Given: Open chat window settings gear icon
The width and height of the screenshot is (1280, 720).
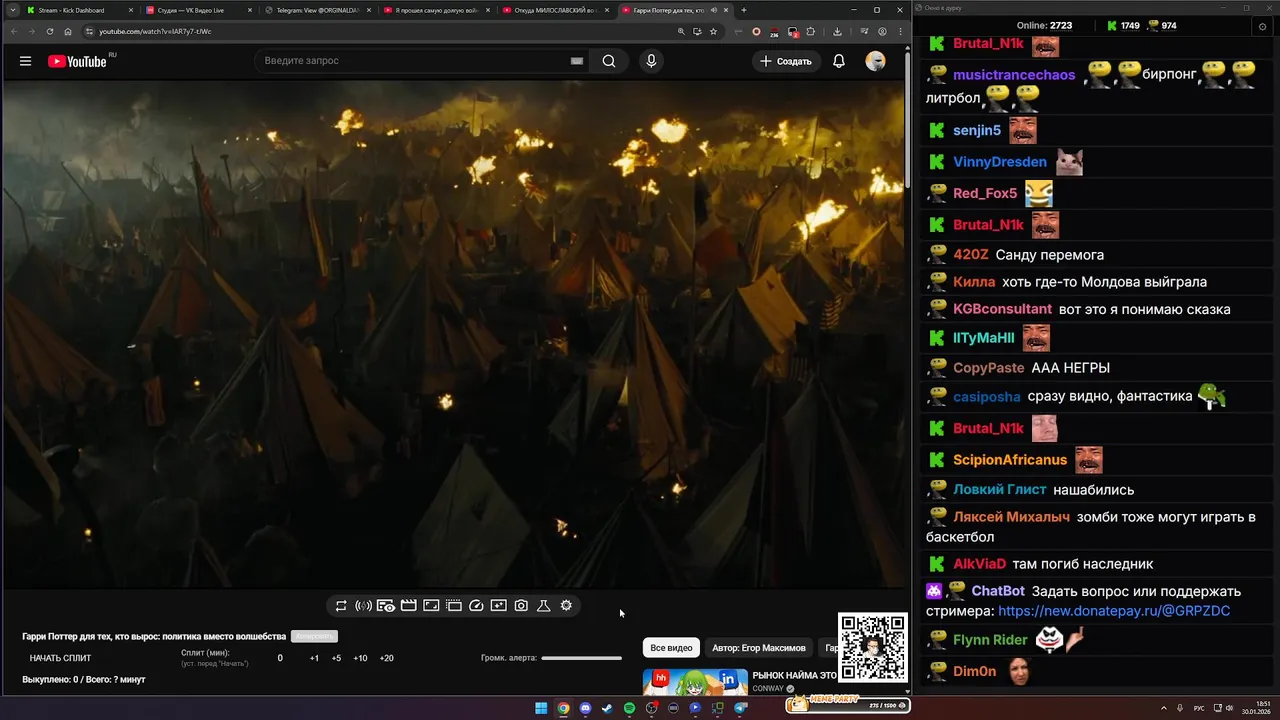Looking at the screenshot, I should 1262,27.
